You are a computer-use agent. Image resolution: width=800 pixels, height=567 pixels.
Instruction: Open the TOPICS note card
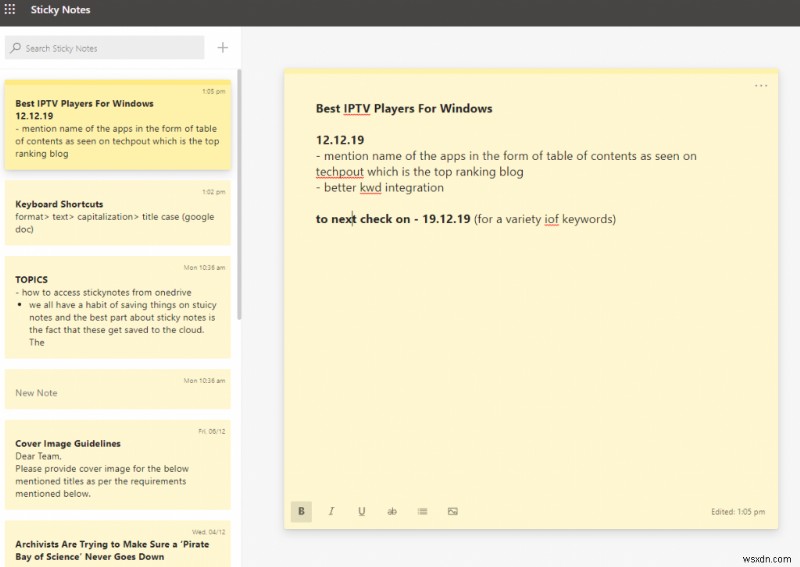coord(118,307)
